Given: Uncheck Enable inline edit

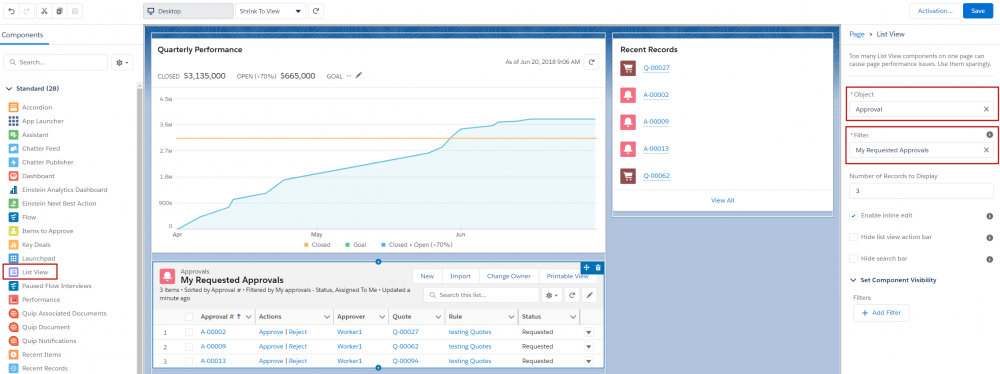Looking at the screenshot, I should [853, 216].
